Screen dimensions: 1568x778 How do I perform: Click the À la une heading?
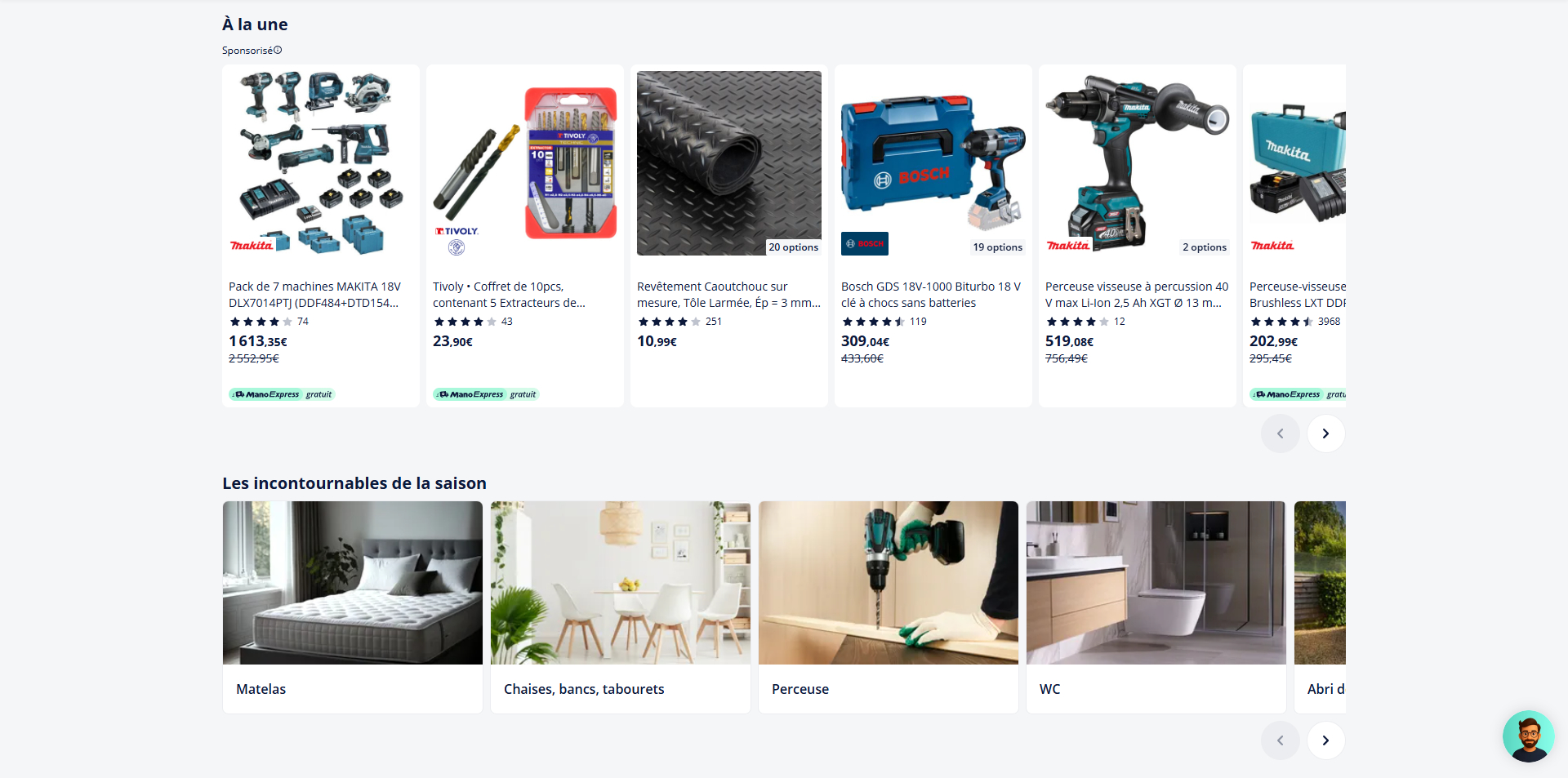click(255, 24)
